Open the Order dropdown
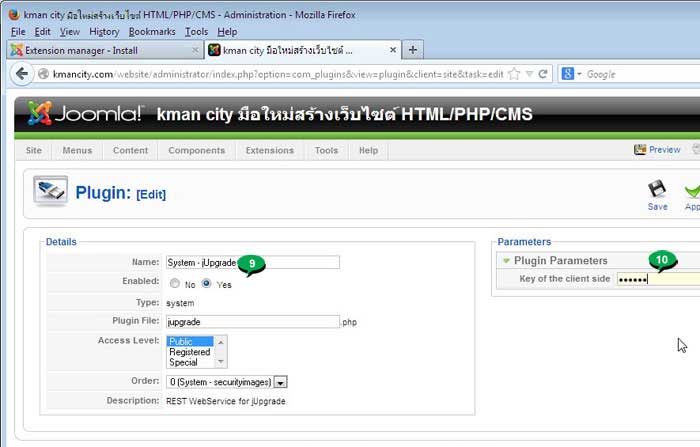This screenshot has width=700, height=447. click(x=227, y=382)
